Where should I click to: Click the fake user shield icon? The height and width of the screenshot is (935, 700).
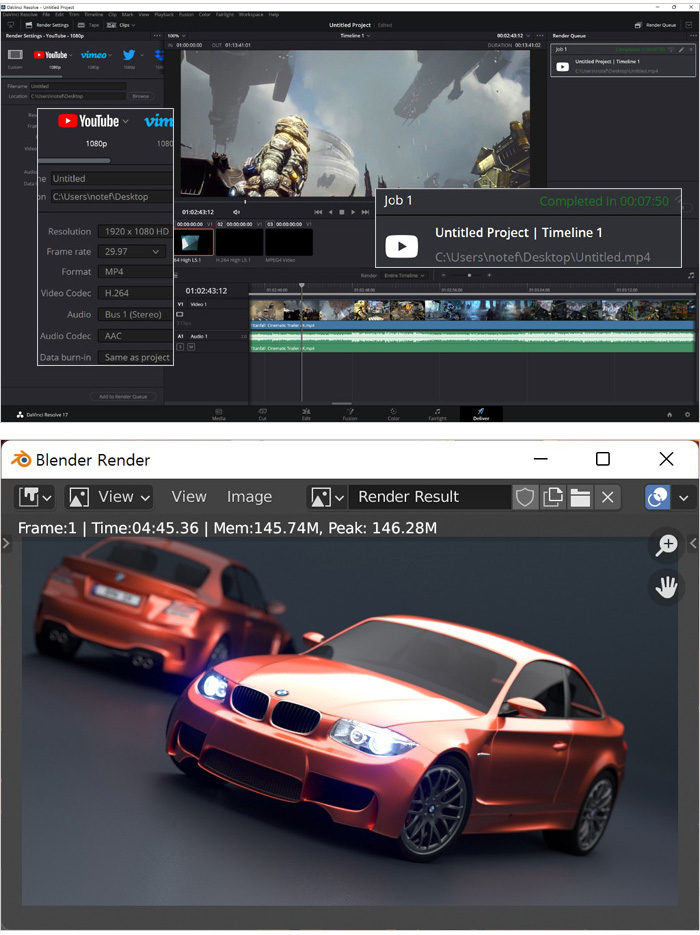pos(525,497)
